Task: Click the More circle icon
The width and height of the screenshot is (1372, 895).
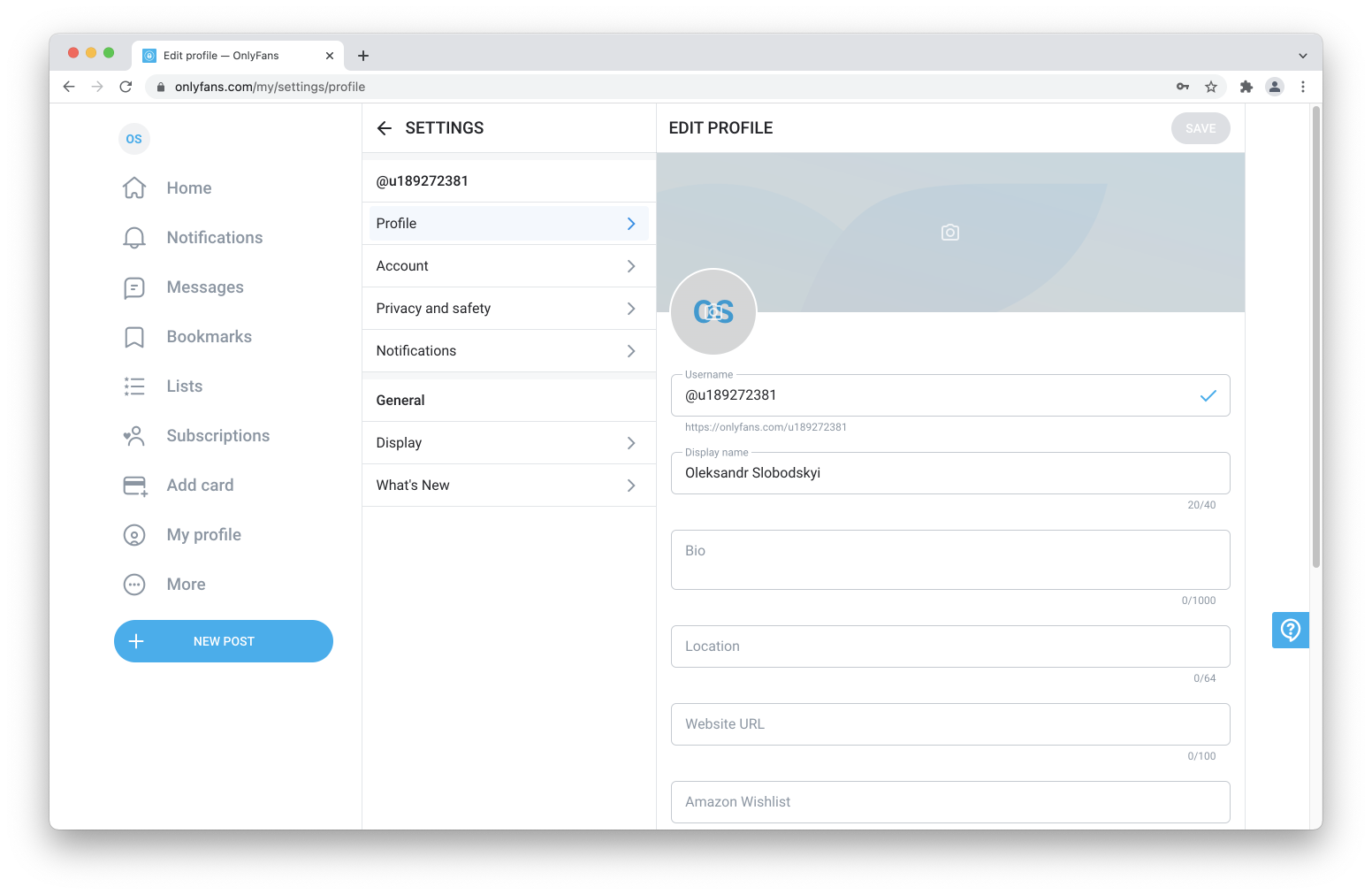Action: pyautogui.click(x=134, y=585)
